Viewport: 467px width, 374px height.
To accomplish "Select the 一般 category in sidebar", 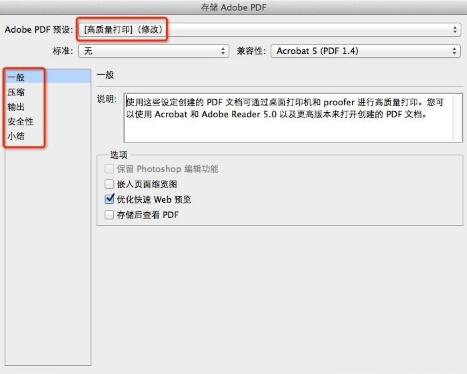I will pos(48,77).
